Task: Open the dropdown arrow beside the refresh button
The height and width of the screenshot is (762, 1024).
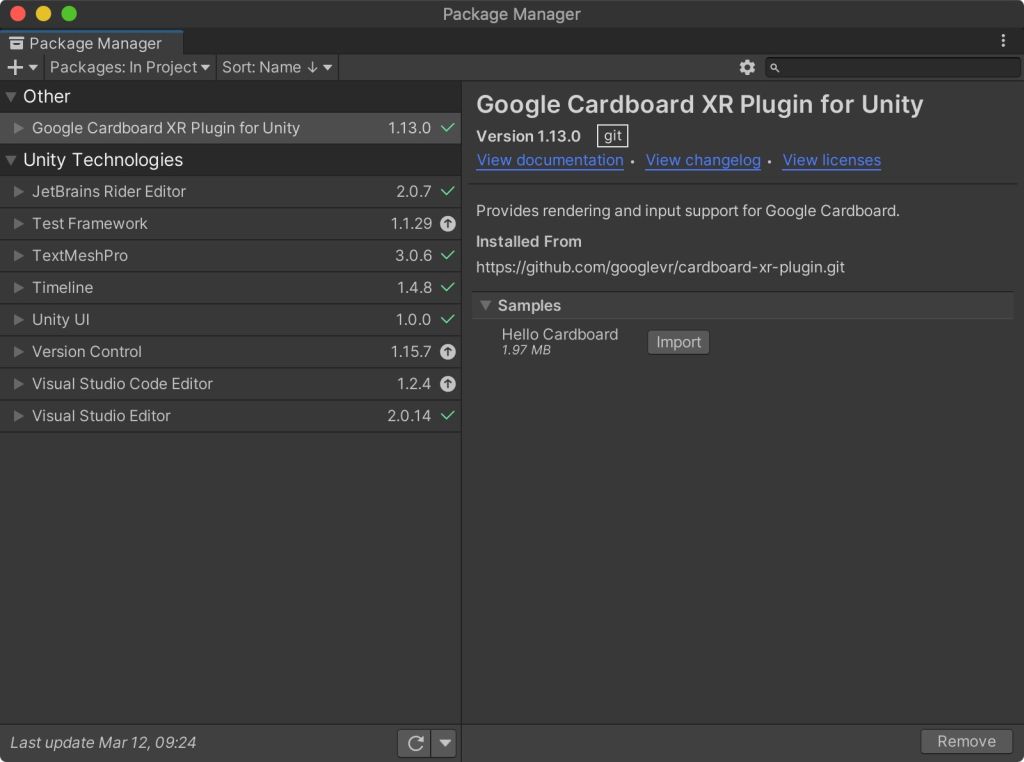Action: coord(445,743)
